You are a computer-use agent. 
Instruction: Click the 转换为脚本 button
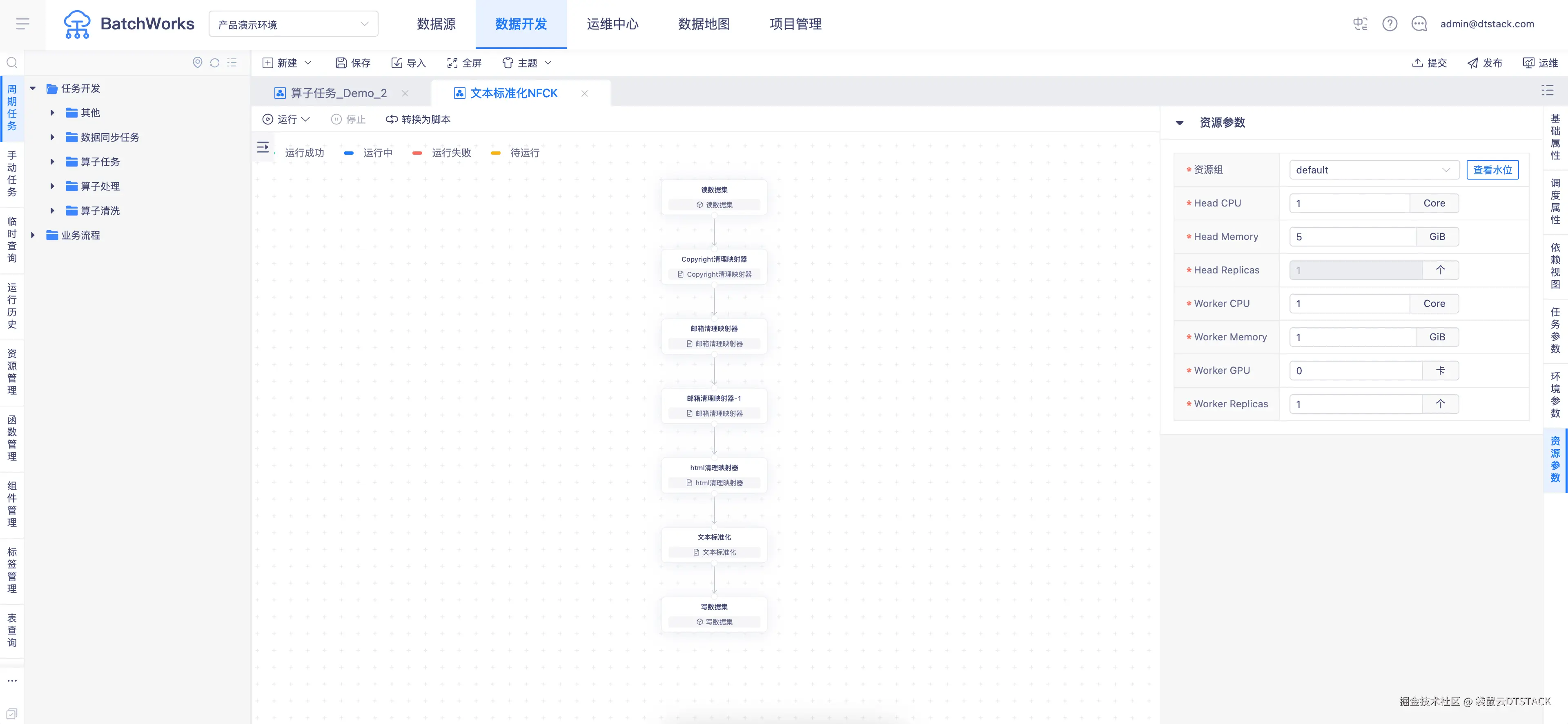point(418,119)
